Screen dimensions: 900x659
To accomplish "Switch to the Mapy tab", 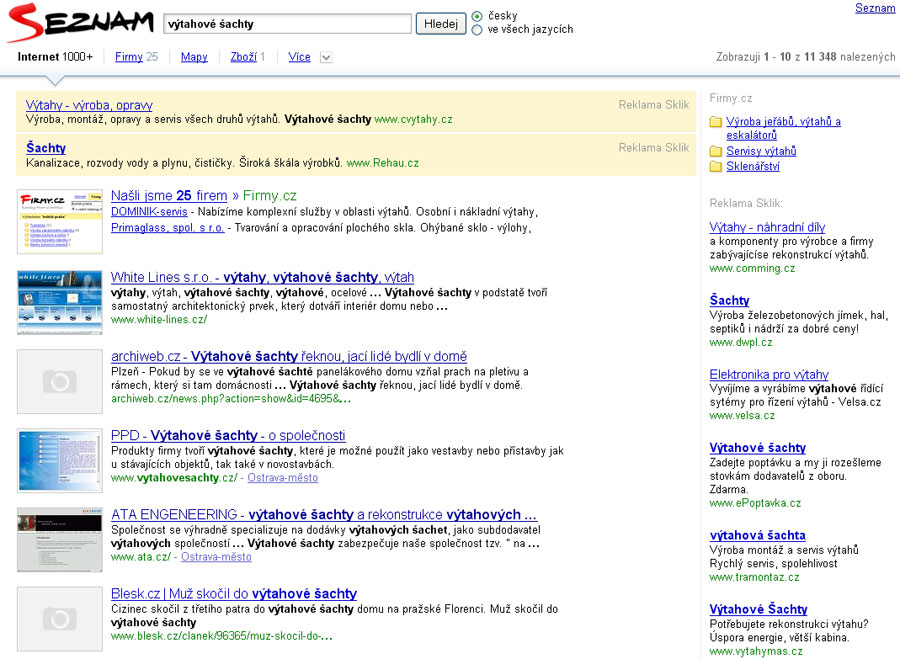I will click(x=194, y=57).
